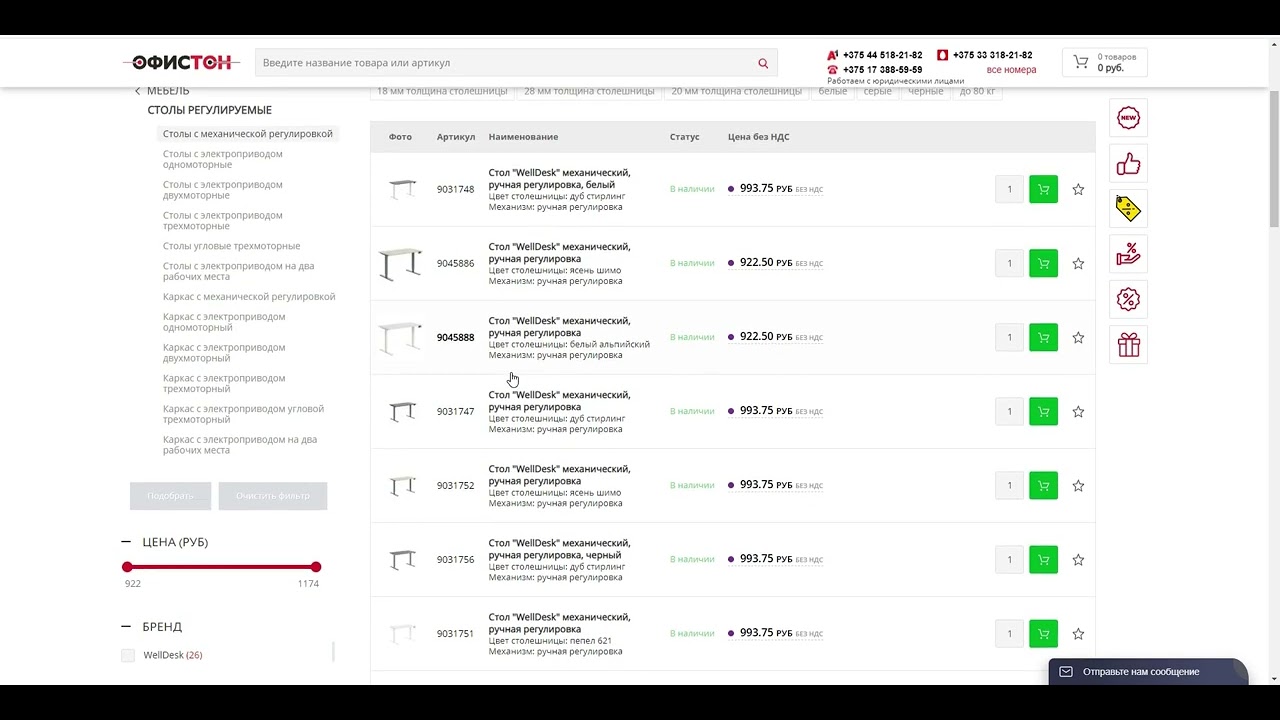Sort by Артикул column header
This screenshot has height=720, width=1280.
(456, 137)
